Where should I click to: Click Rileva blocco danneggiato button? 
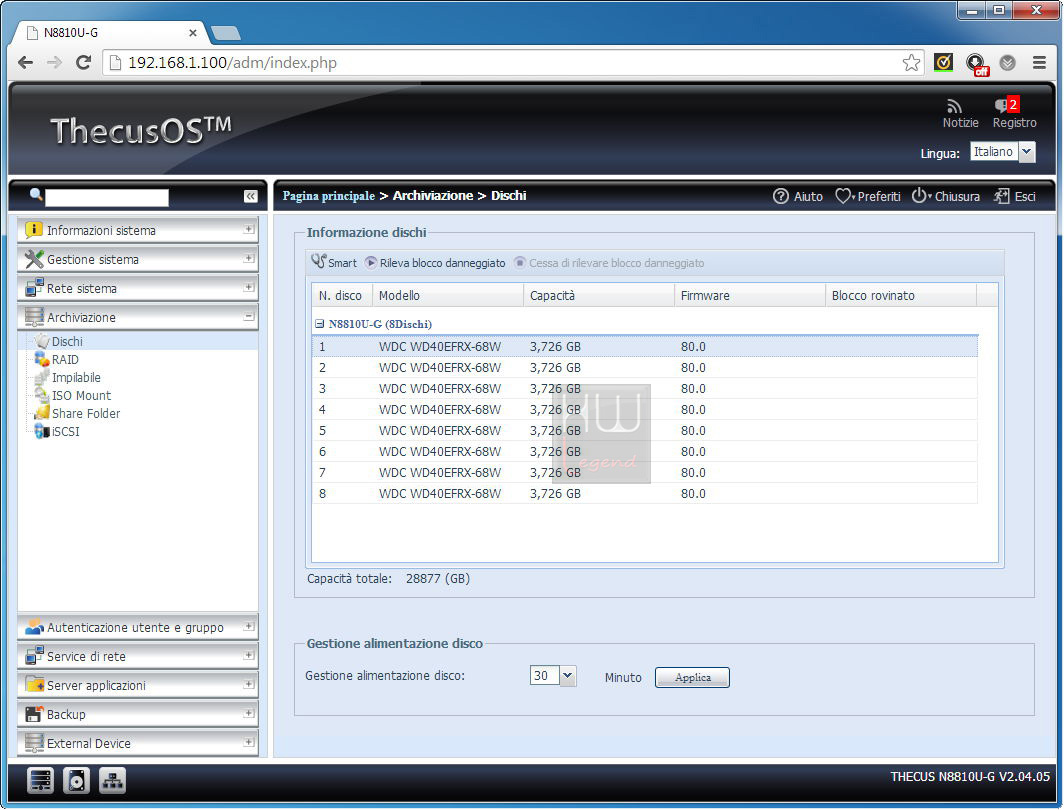[435, 263]
